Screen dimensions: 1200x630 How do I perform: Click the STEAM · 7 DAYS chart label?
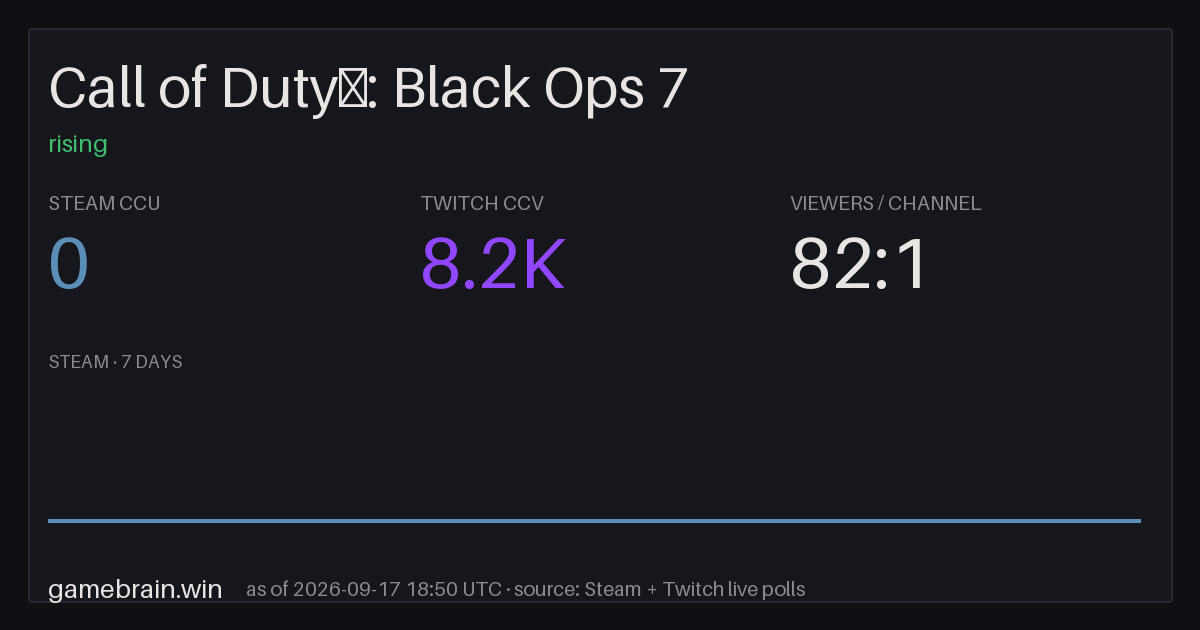click(115, 362)
